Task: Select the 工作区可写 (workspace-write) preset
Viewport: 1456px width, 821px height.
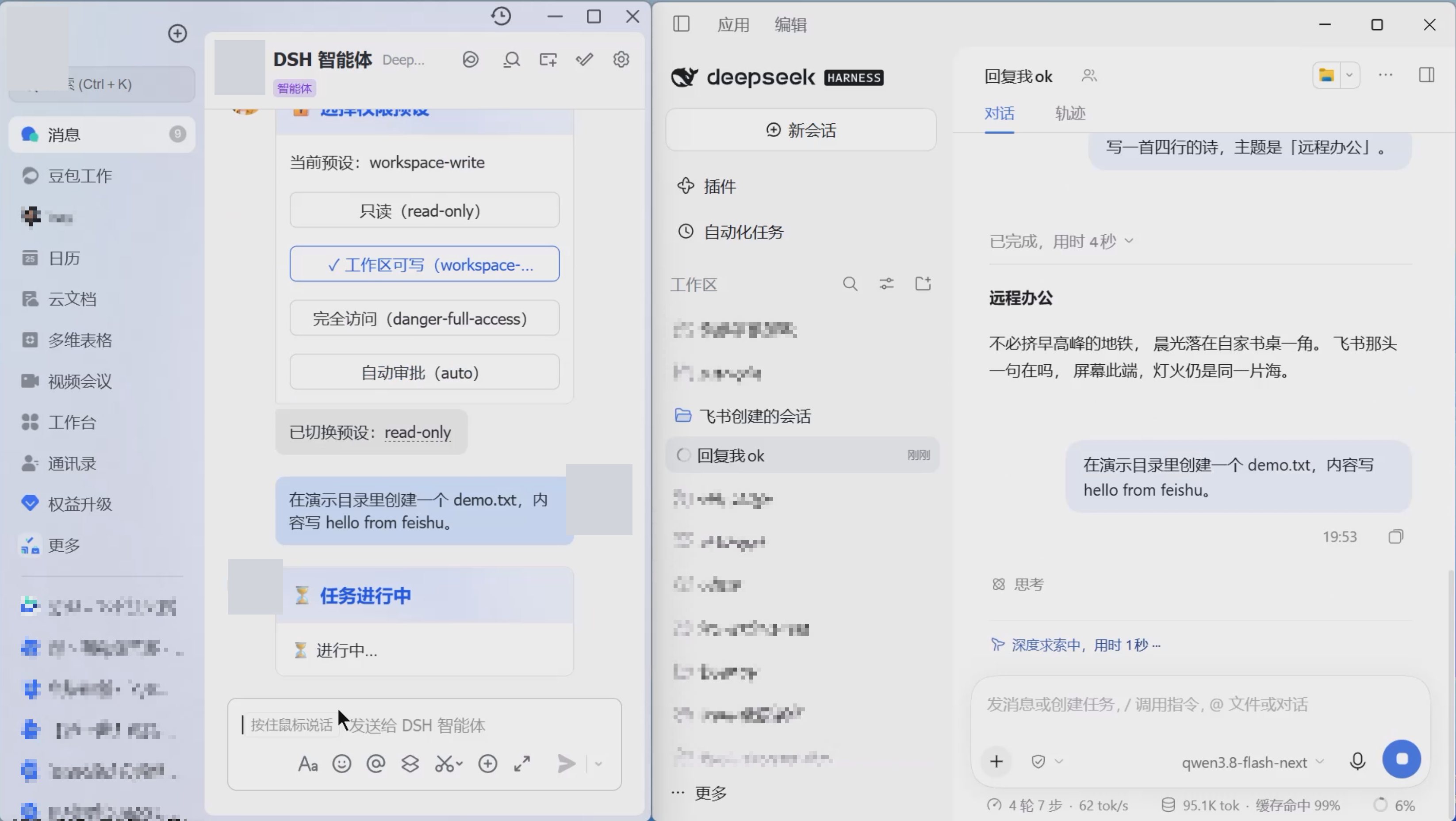Action: [425, 264]
